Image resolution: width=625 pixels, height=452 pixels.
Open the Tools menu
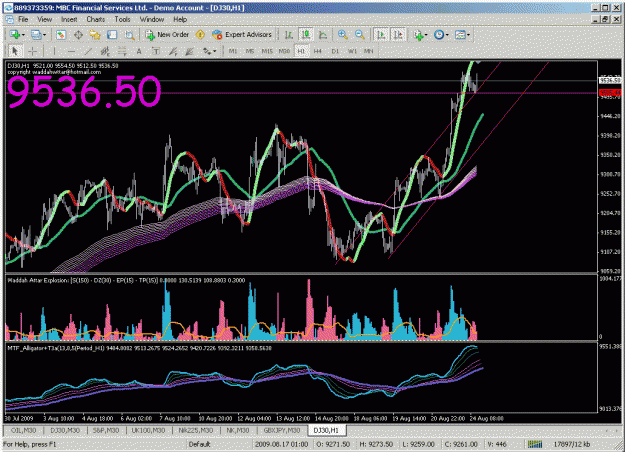tap(122, 19)
